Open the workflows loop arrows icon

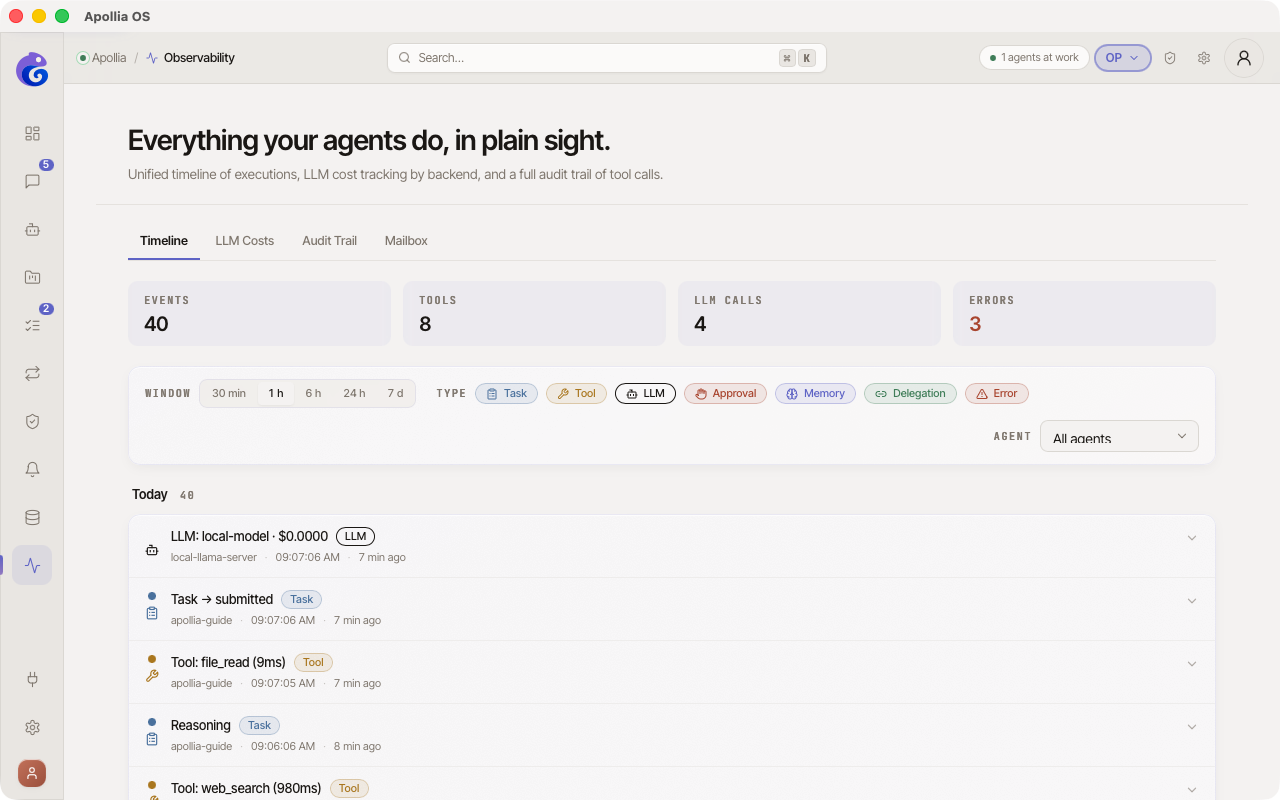32,373
